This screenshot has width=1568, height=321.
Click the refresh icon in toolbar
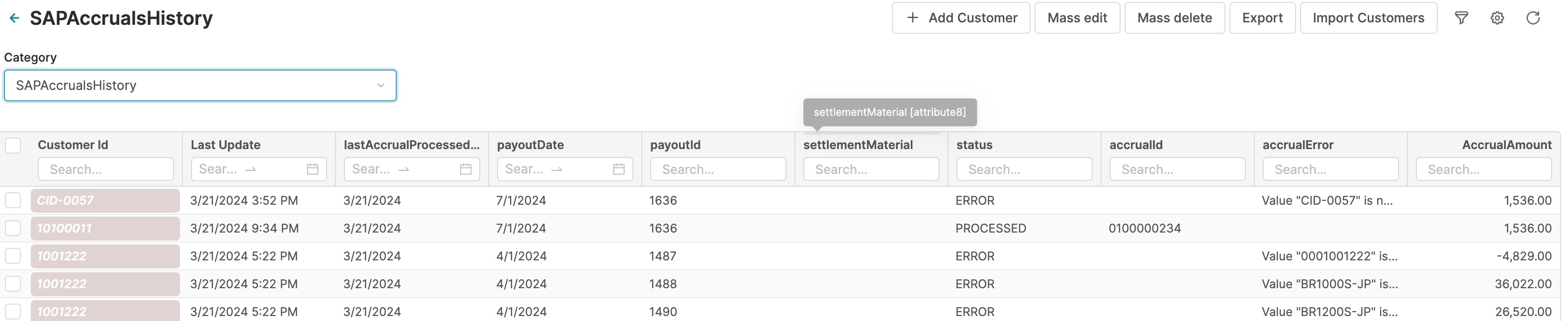(x=1533, y=18)
